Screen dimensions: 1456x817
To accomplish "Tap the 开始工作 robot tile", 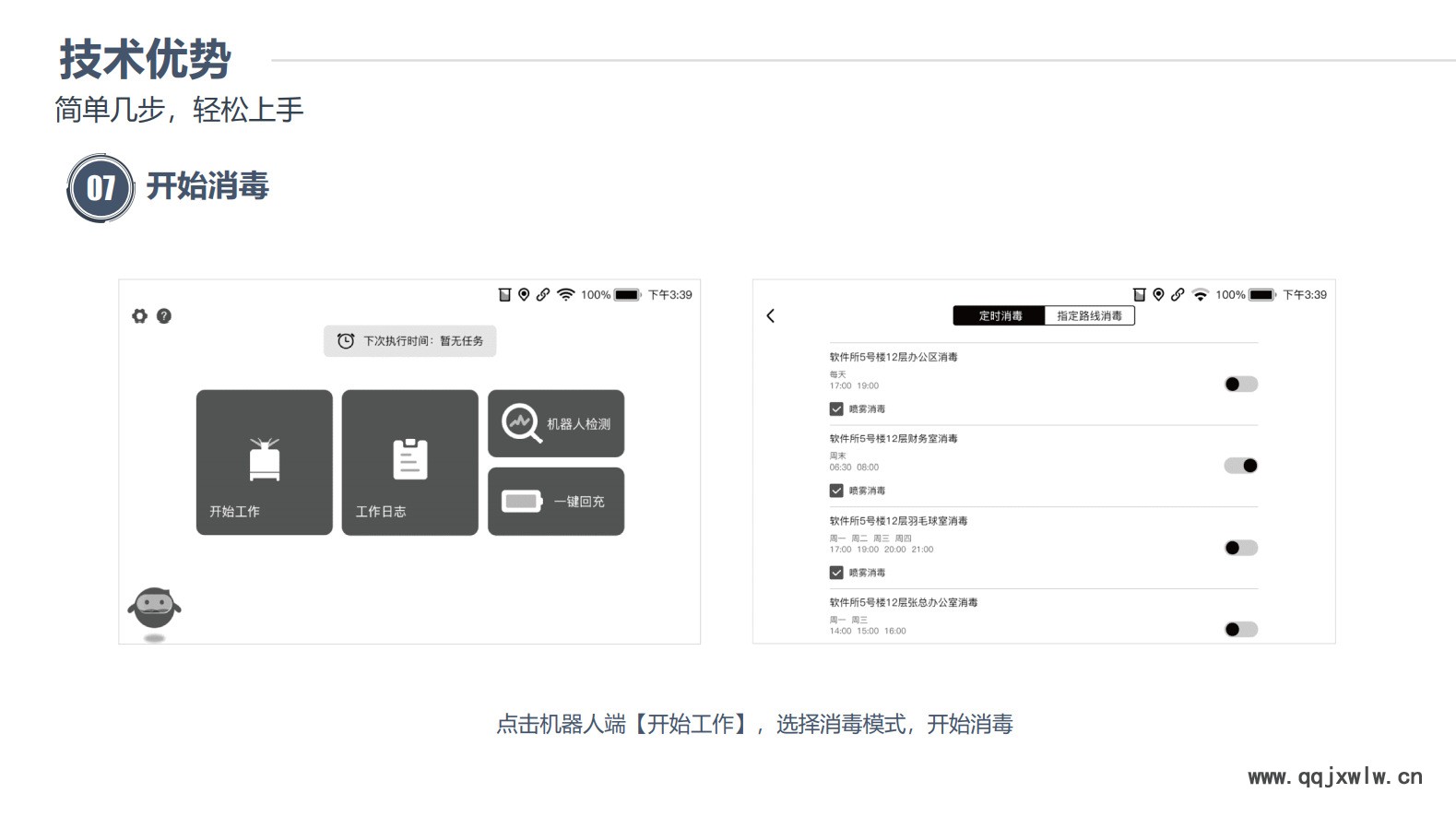I will [264, 462].
